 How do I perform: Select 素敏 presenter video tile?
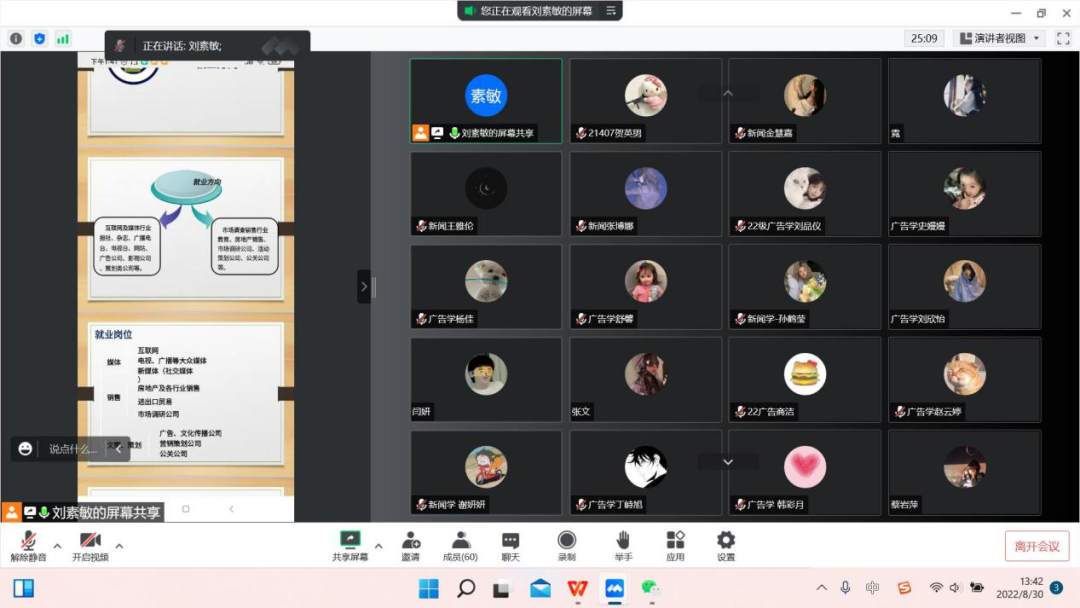coord(486,101)
